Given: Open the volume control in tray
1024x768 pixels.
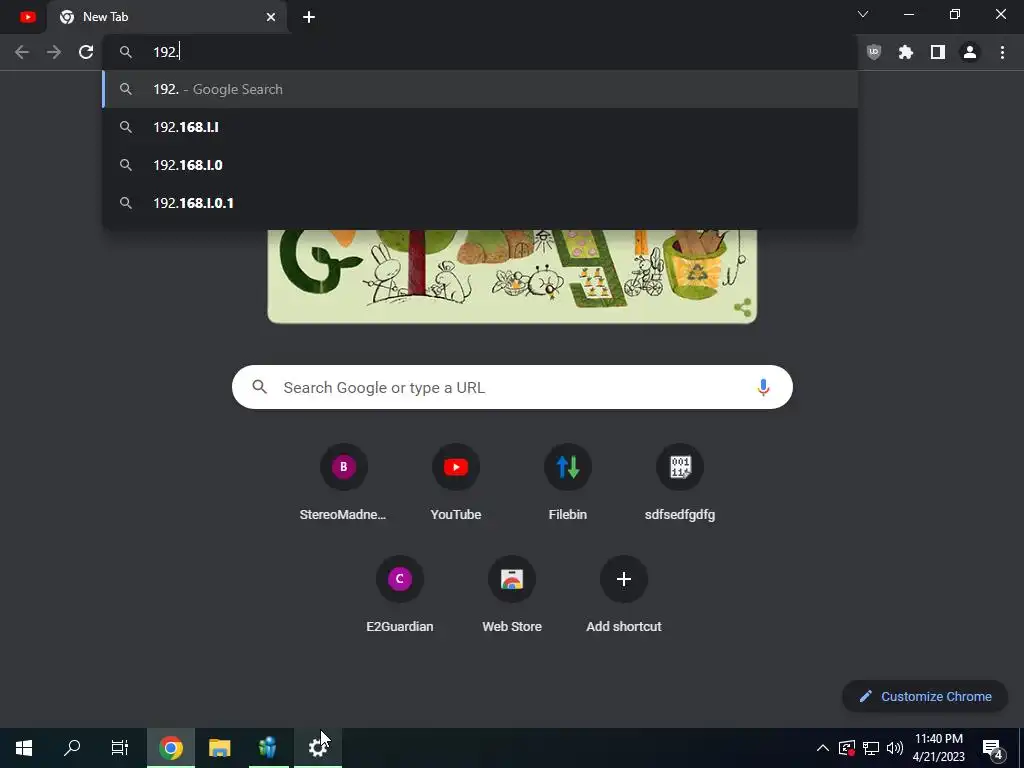Looking at the screenshot, I should (x=895, y=748).
